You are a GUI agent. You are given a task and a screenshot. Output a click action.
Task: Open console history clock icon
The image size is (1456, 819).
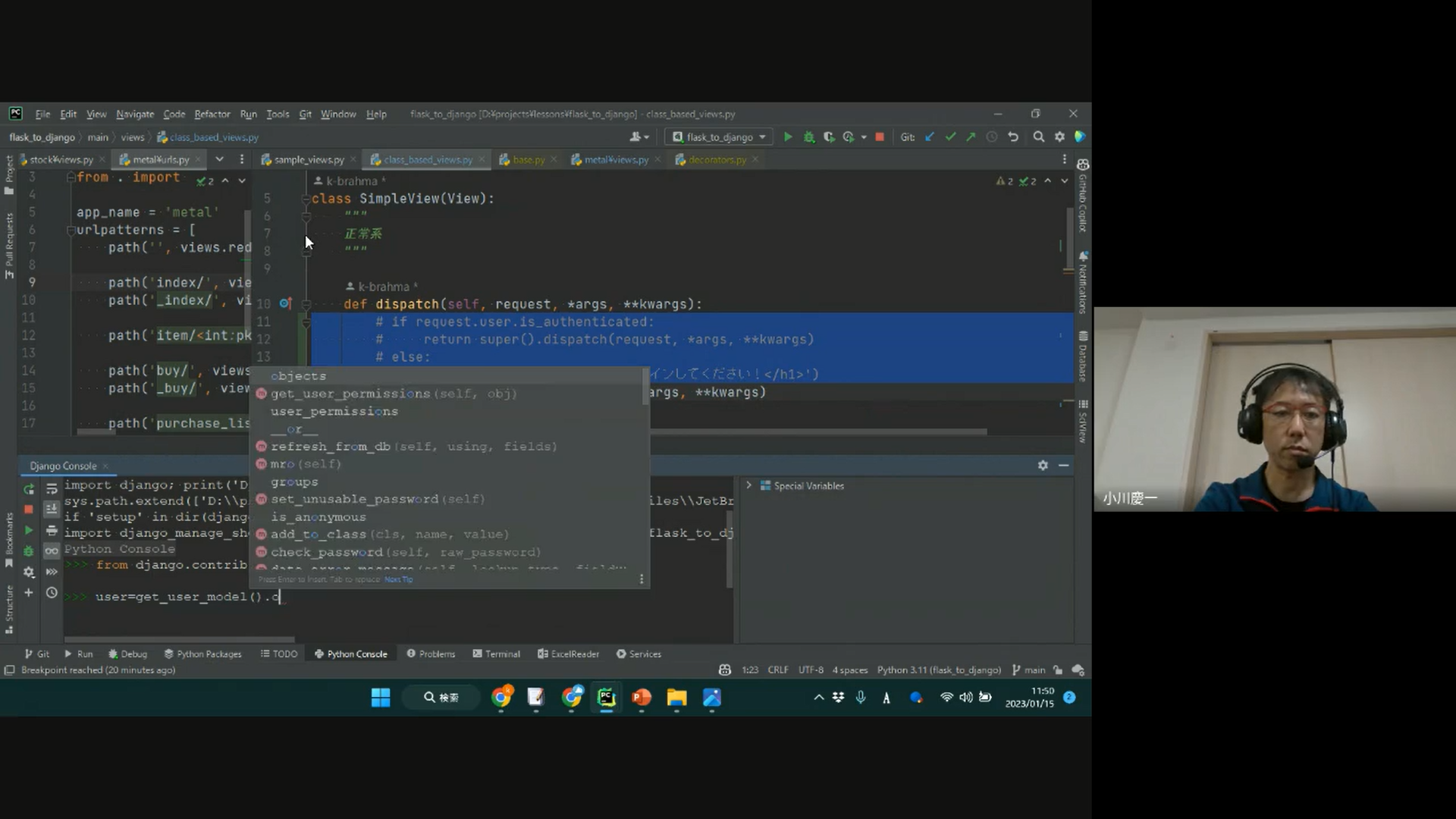click(52, 593)
